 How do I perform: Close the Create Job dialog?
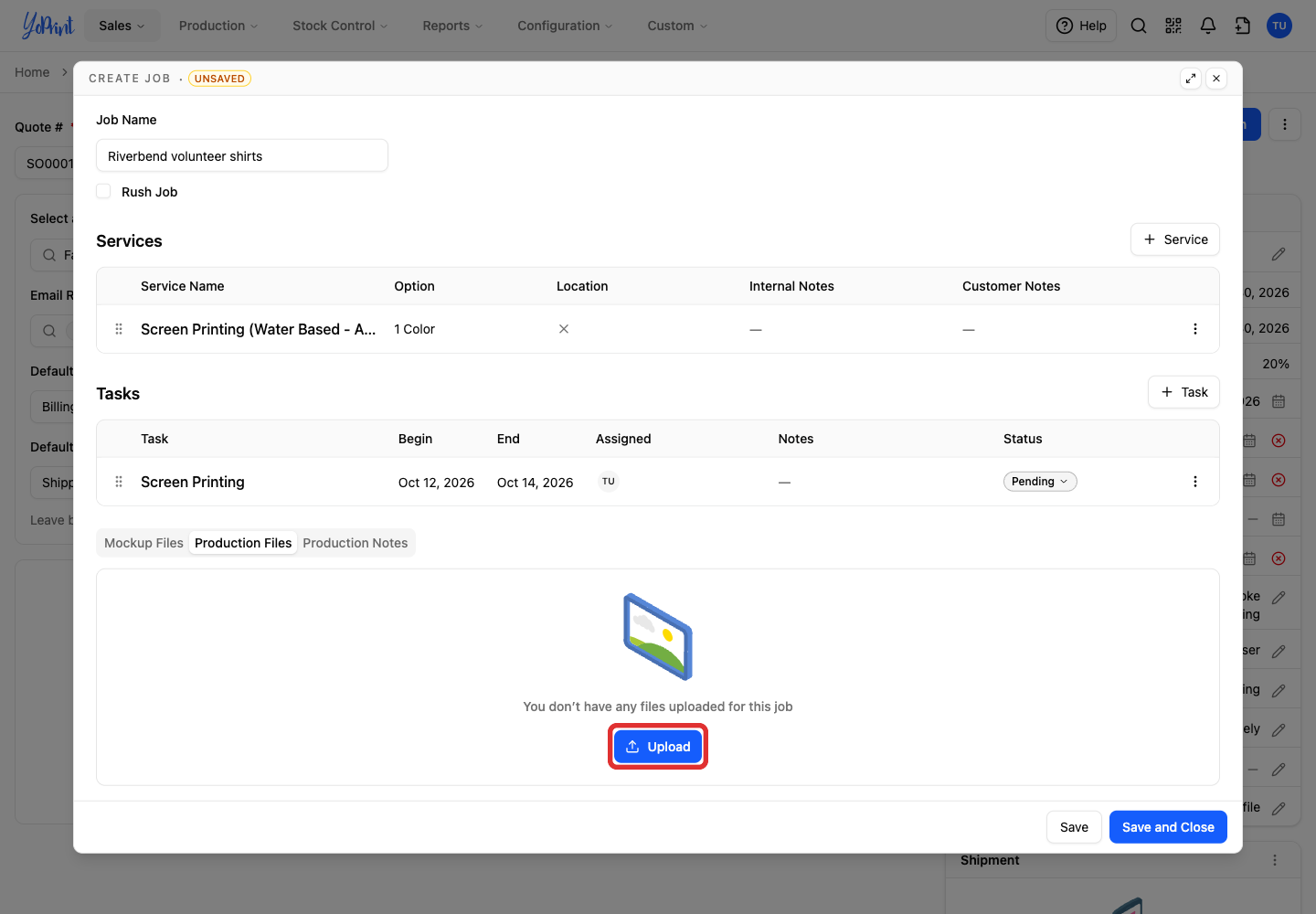(1216, 79)
